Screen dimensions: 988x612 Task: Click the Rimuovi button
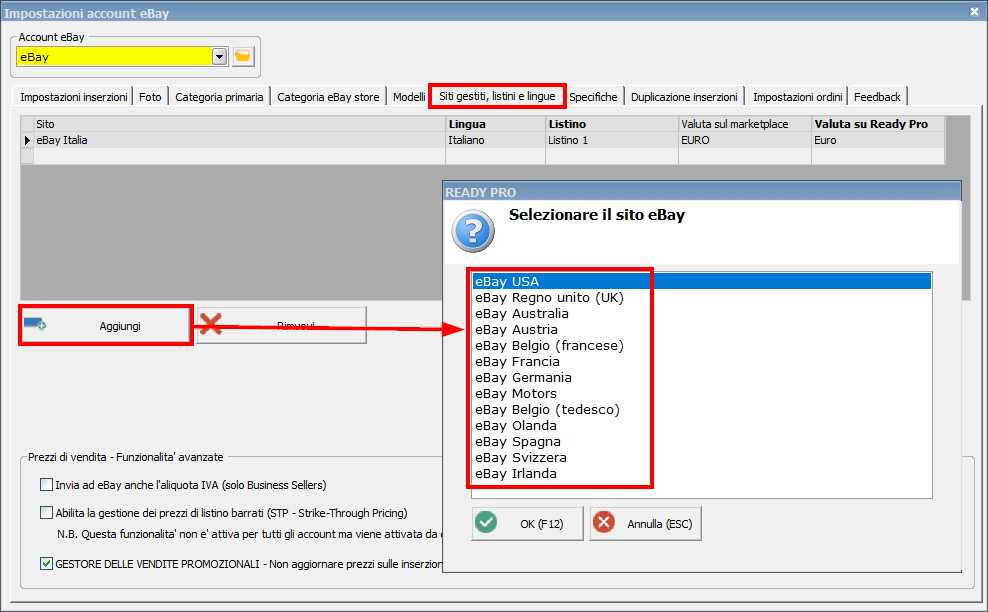(x=282, y=325)
